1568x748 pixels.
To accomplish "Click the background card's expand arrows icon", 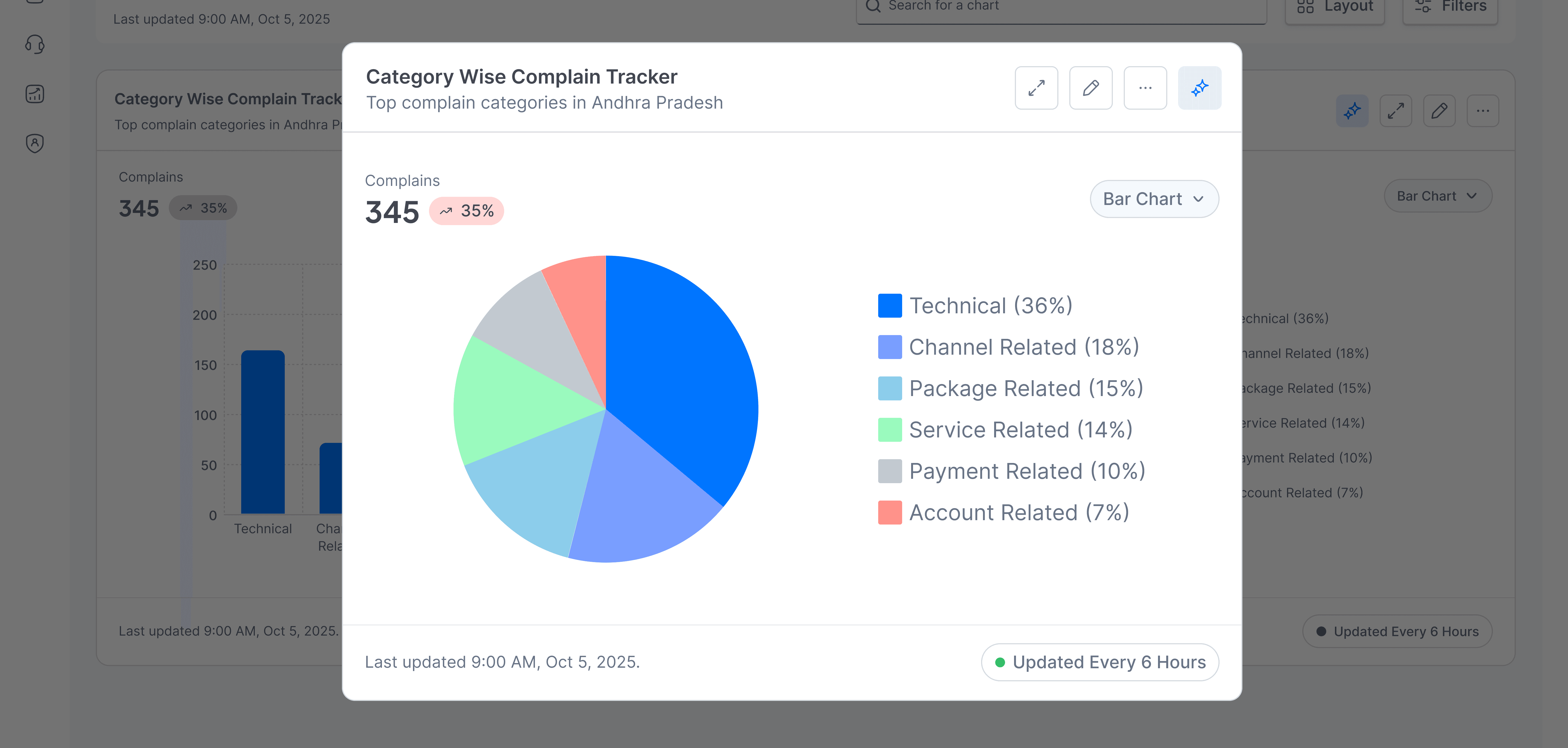I will (x=1395, y=111).
